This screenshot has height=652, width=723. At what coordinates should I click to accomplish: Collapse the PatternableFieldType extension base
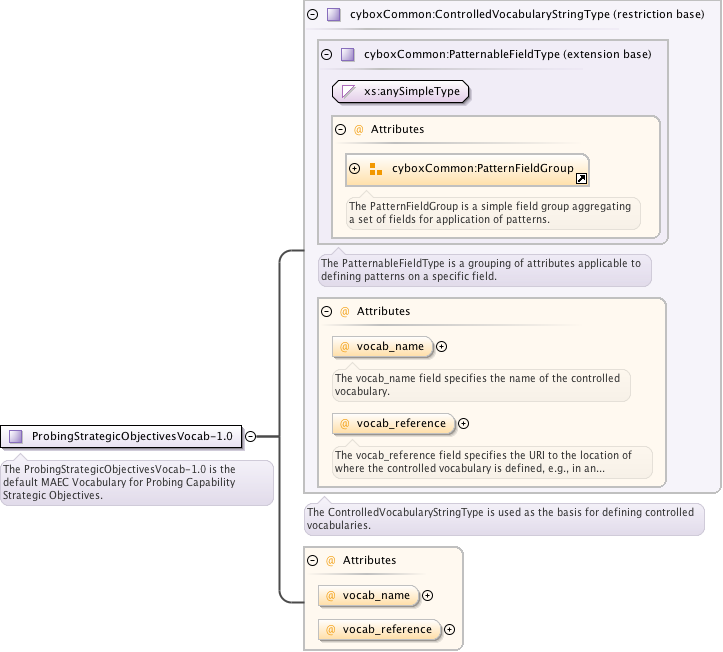coord(327,55)
